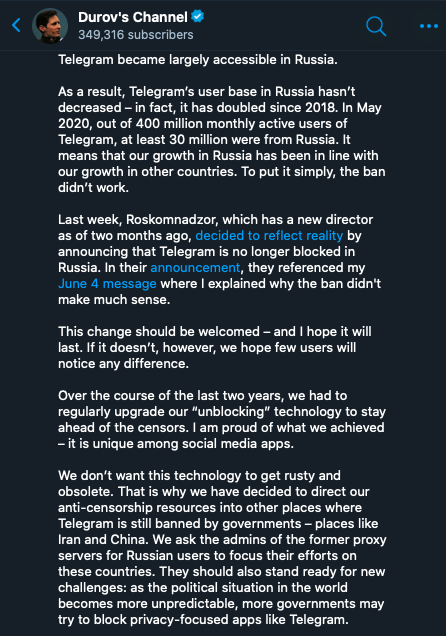
Task: Select the paragraph starting 'As a result'
Action: point(222,140)
